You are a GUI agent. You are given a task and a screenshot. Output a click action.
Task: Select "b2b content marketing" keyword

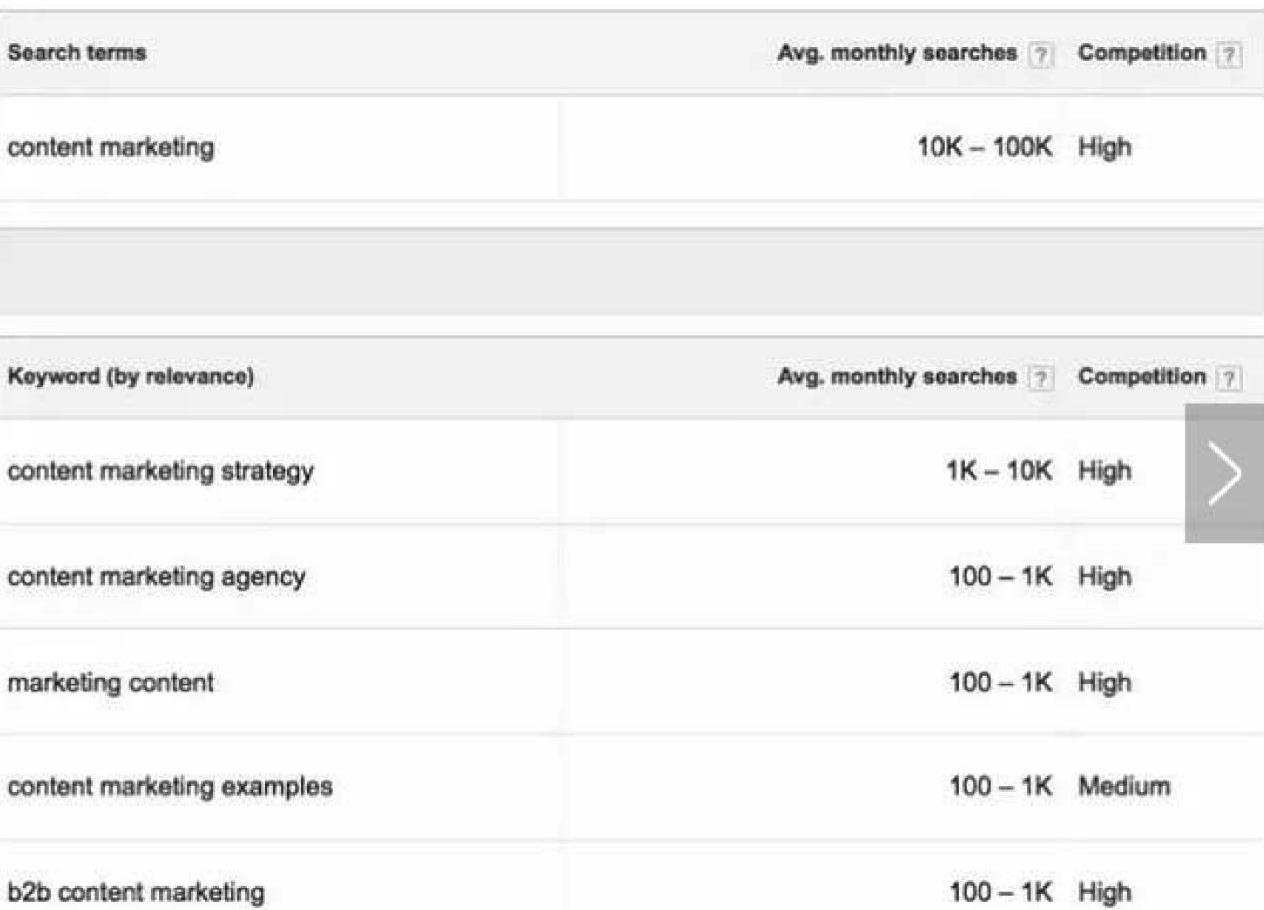point(137,892)
